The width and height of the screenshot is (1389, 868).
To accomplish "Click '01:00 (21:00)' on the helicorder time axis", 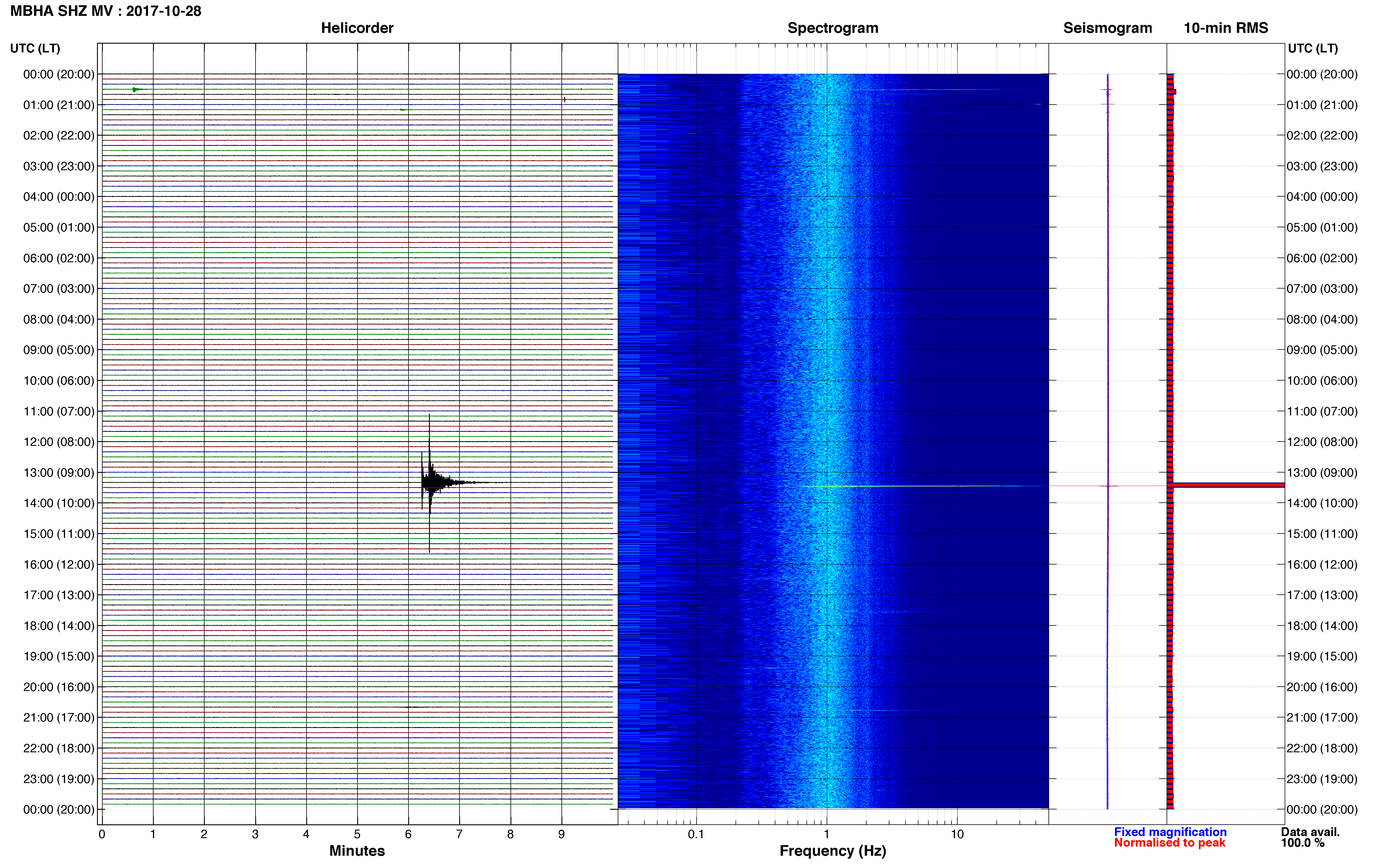I will (59, 105).
